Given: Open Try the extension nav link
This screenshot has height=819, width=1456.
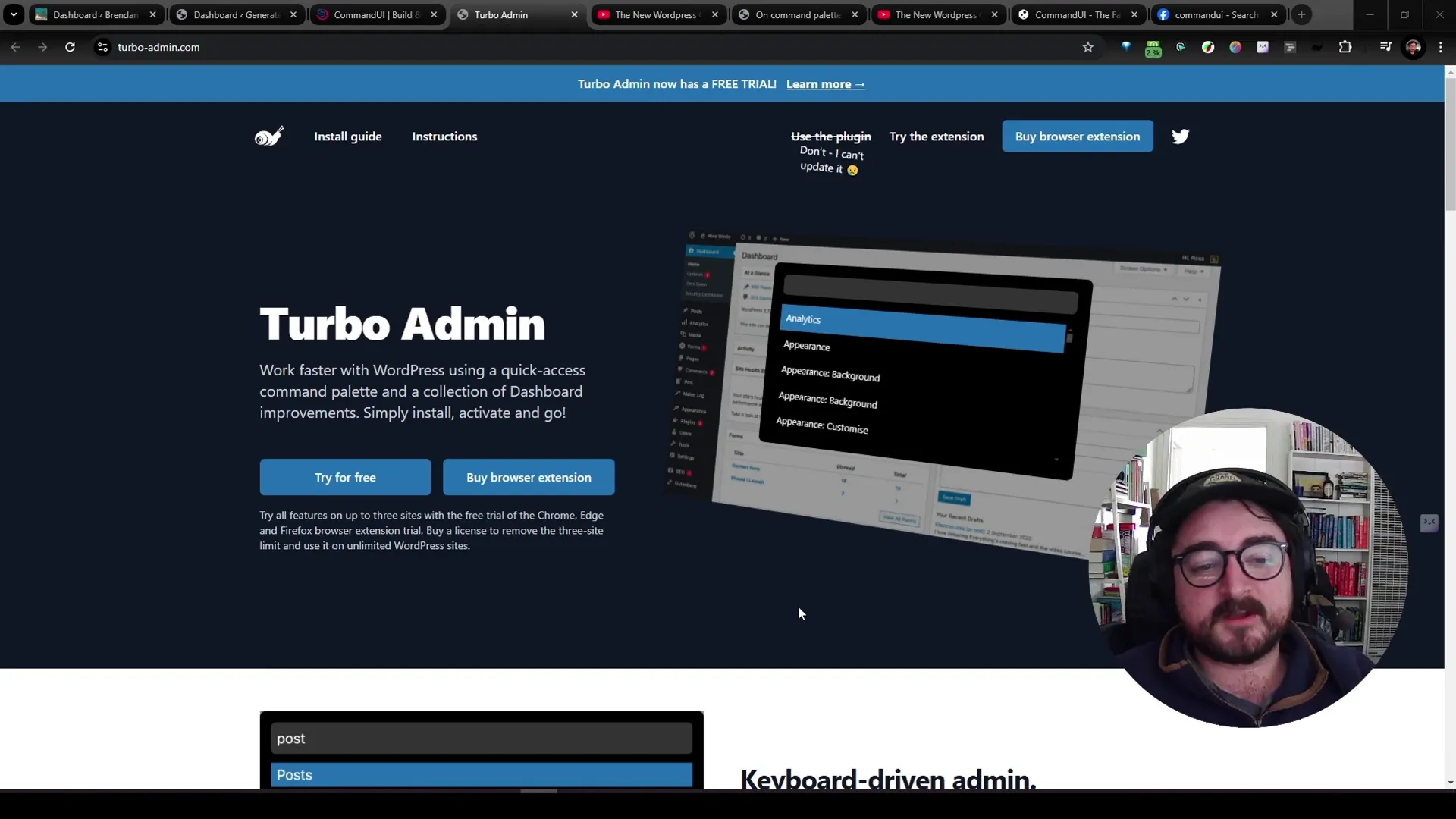Looking at the screenshot, I should tap(937, 136).
